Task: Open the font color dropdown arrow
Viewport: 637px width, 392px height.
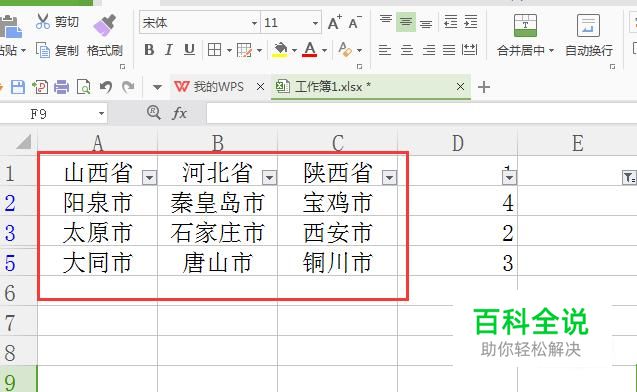Action: coord(324,51)
